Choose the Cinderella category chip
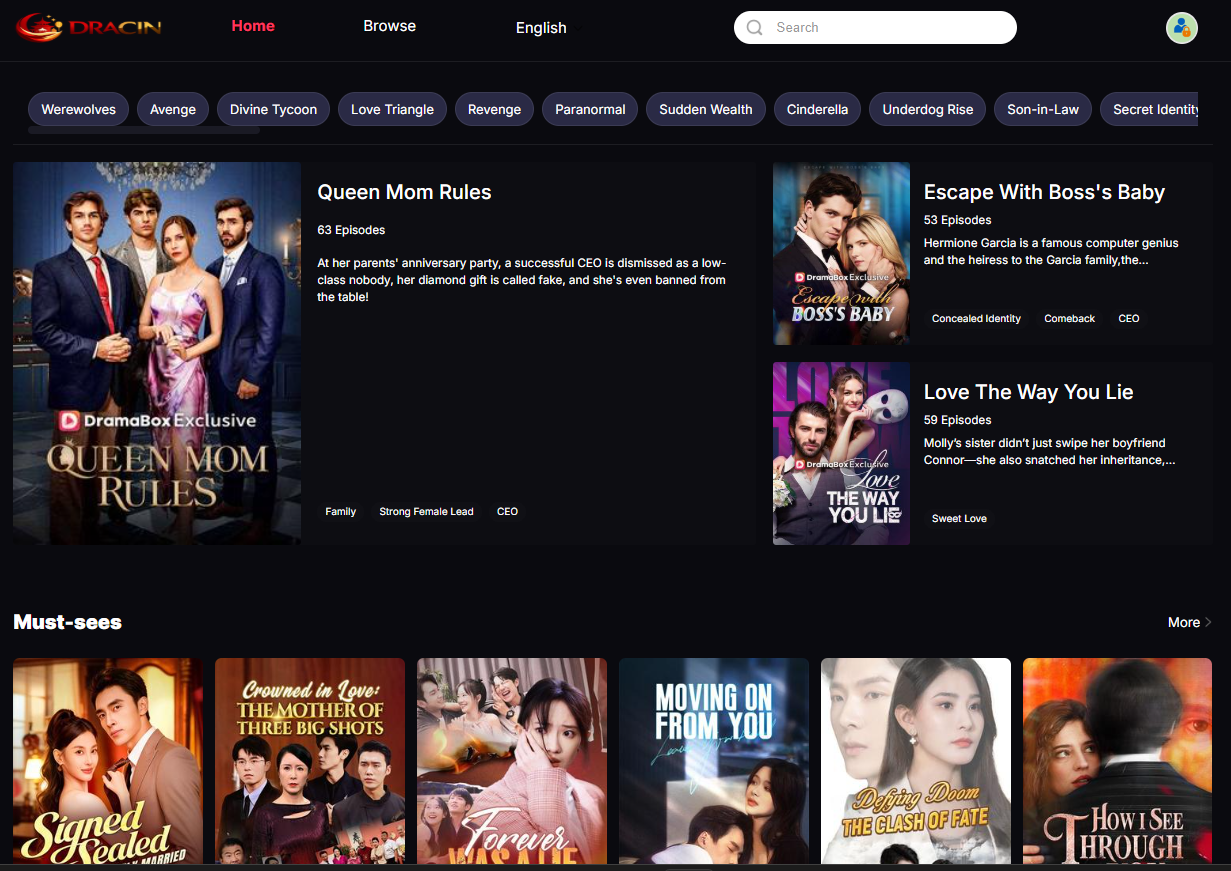 pyautogui.click(x=817, y=110)
